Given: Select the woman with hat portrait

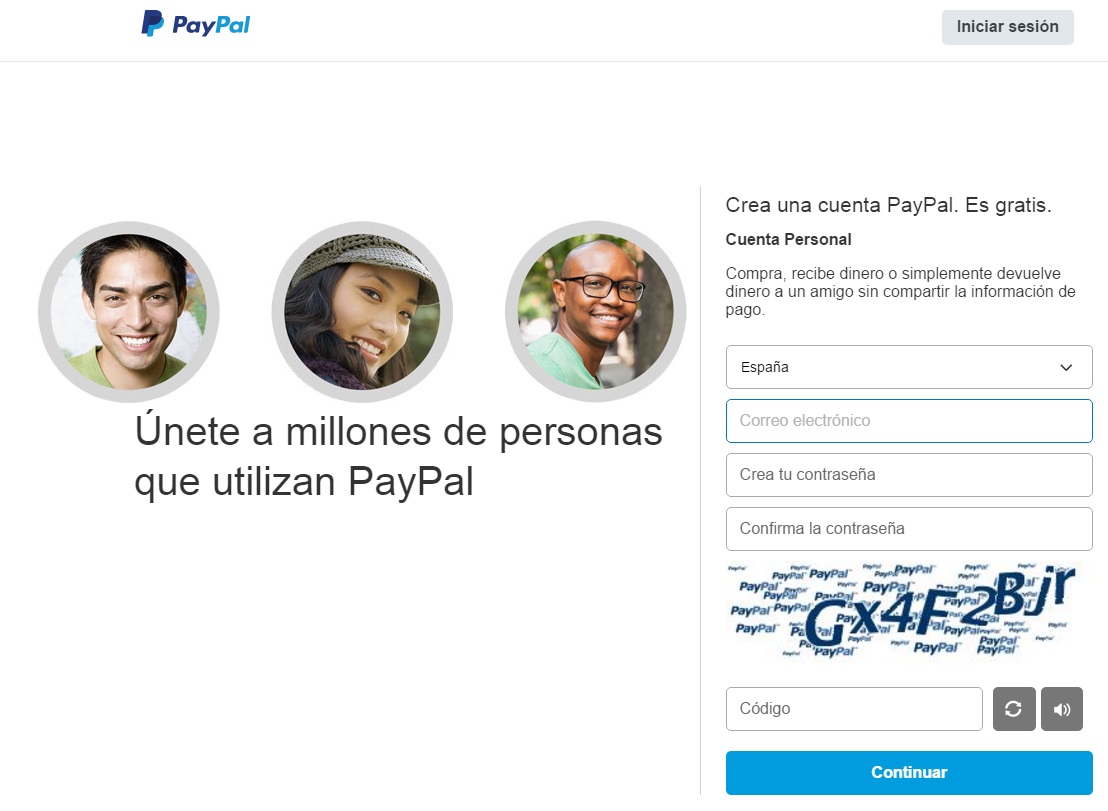Looking at the screenshot, I should point(362,312).
